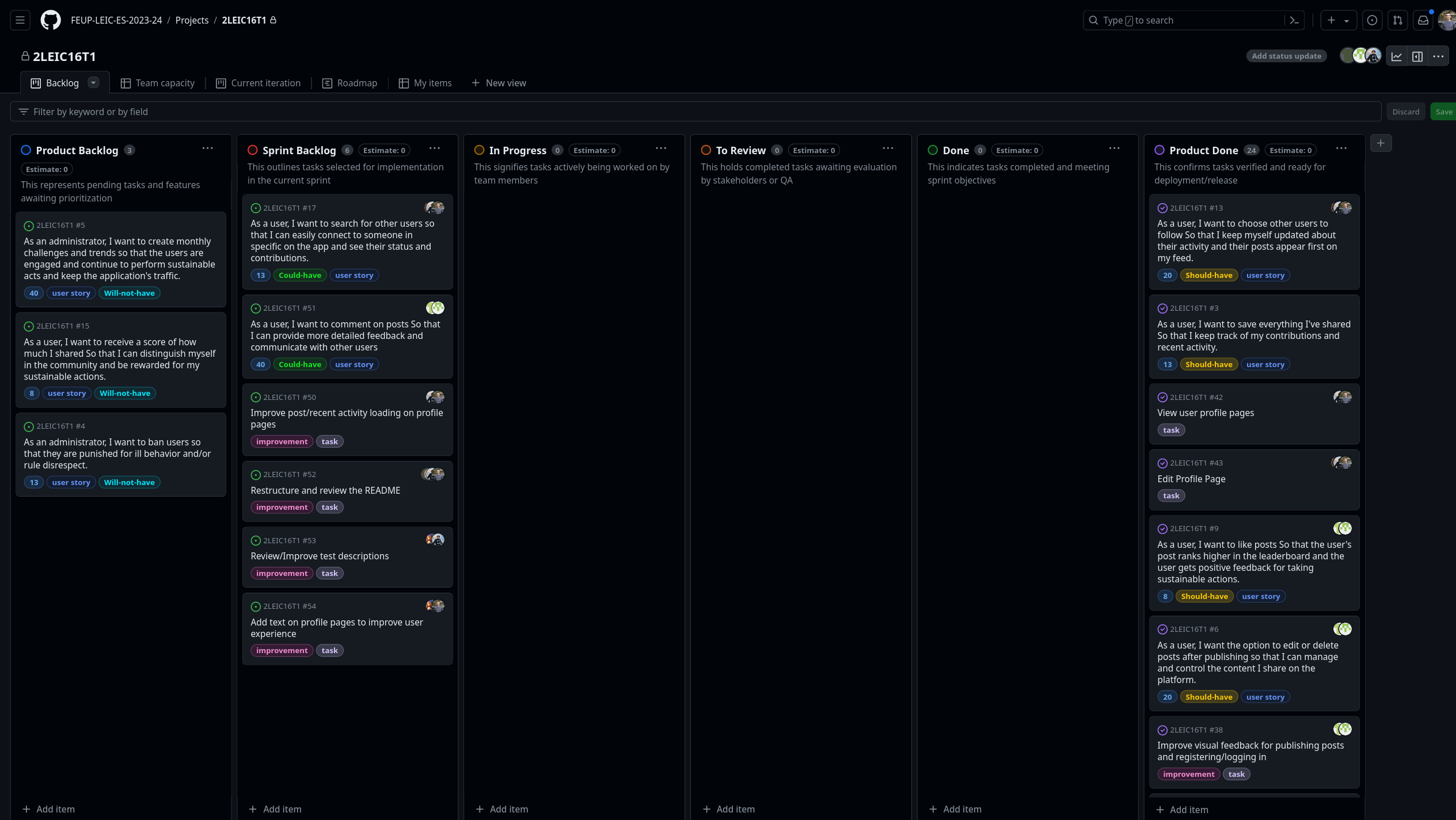Open Sprint Backlog column options menu

[x=434, y=148]
